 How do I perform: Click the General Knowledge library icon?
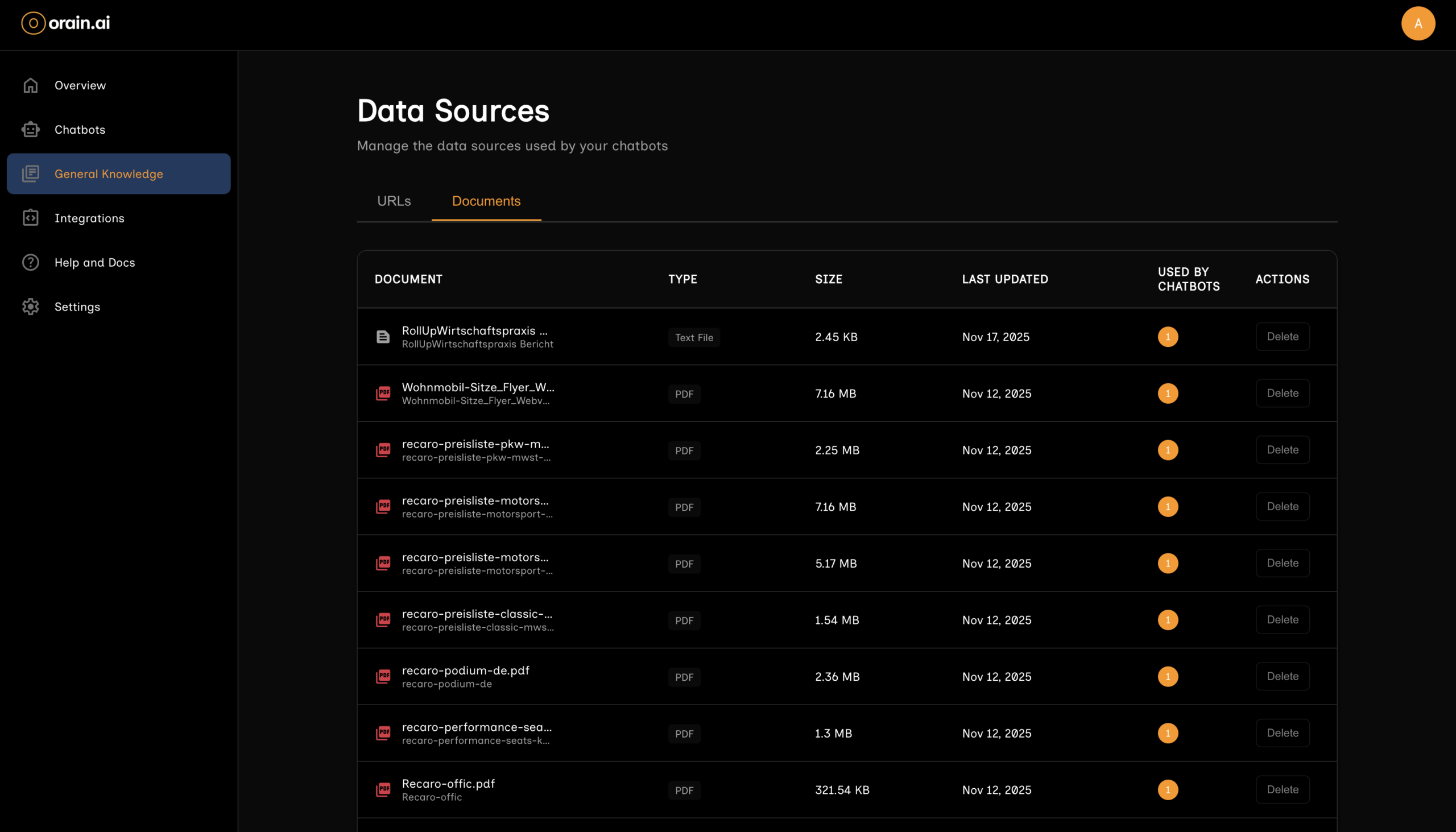coord(30,173)
